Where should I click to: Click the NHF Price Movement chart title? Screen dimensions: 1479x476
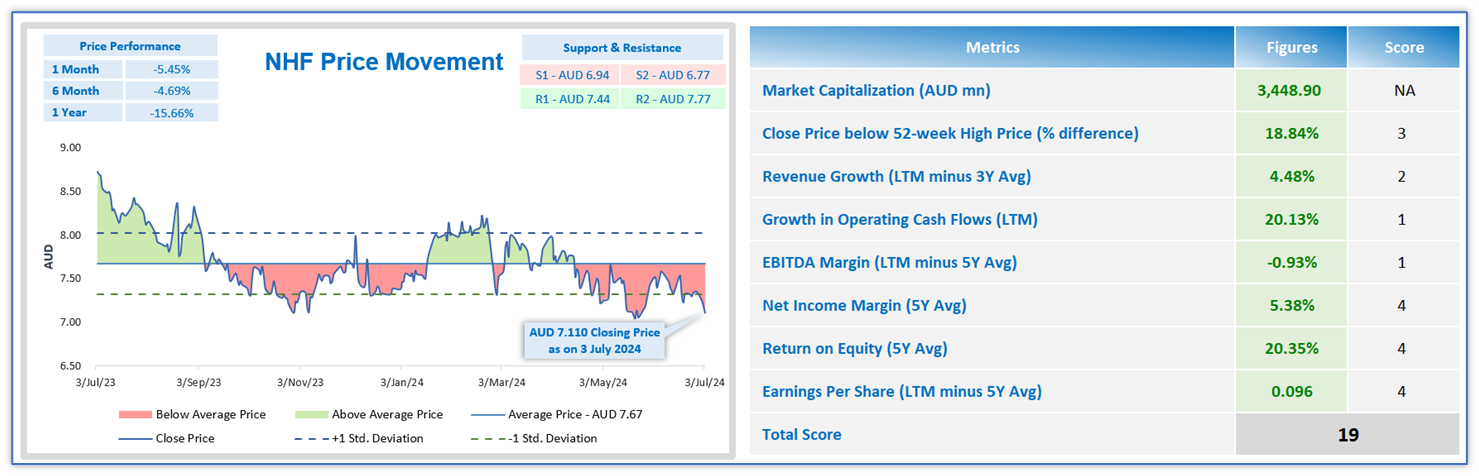384,62
